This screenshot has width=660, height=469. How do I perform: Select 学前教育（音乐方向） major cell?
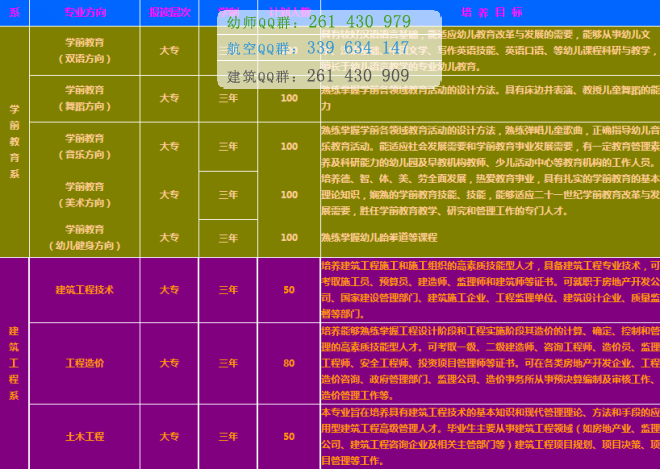point(84,145)
